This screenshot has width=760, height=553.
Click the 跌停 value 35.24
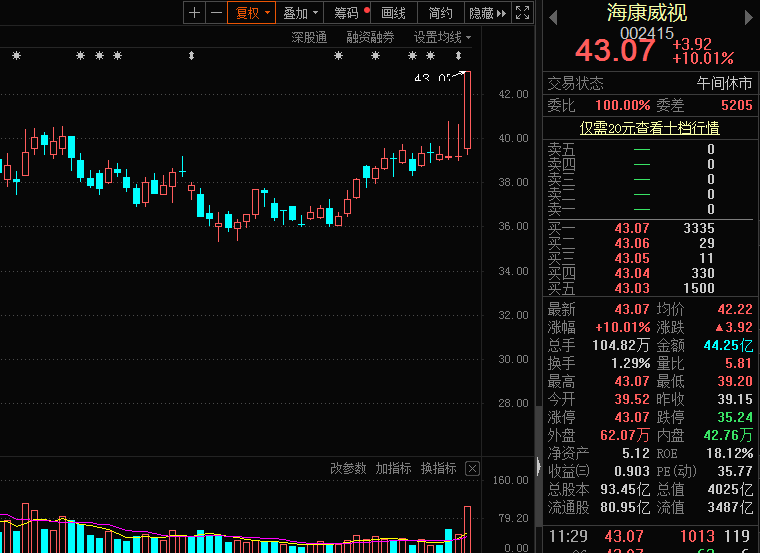(x=735, y=417)
